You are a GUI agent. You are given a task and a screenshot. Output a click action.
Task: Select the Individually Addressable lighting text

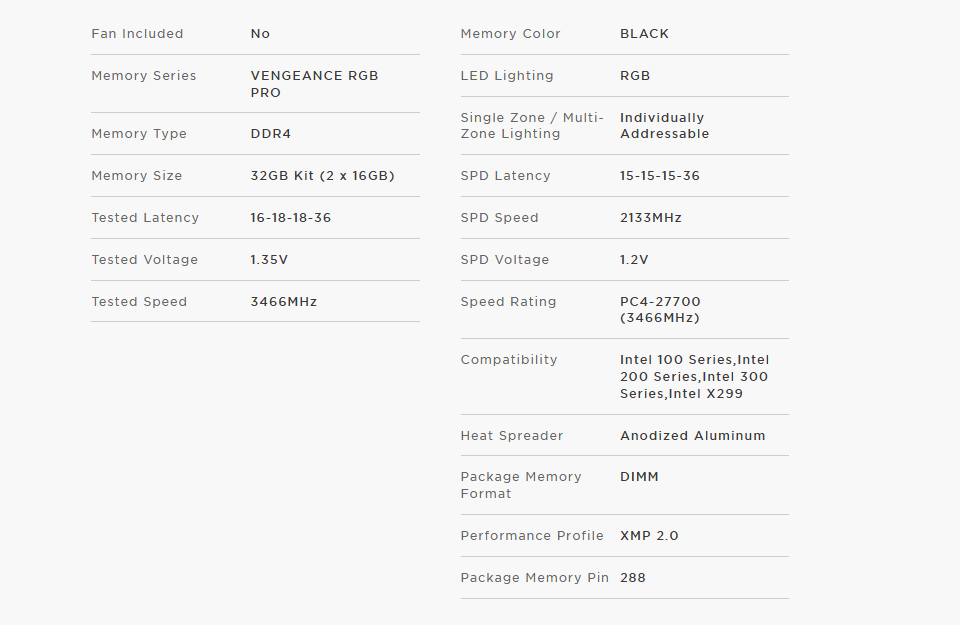click(x=664, y=125)
